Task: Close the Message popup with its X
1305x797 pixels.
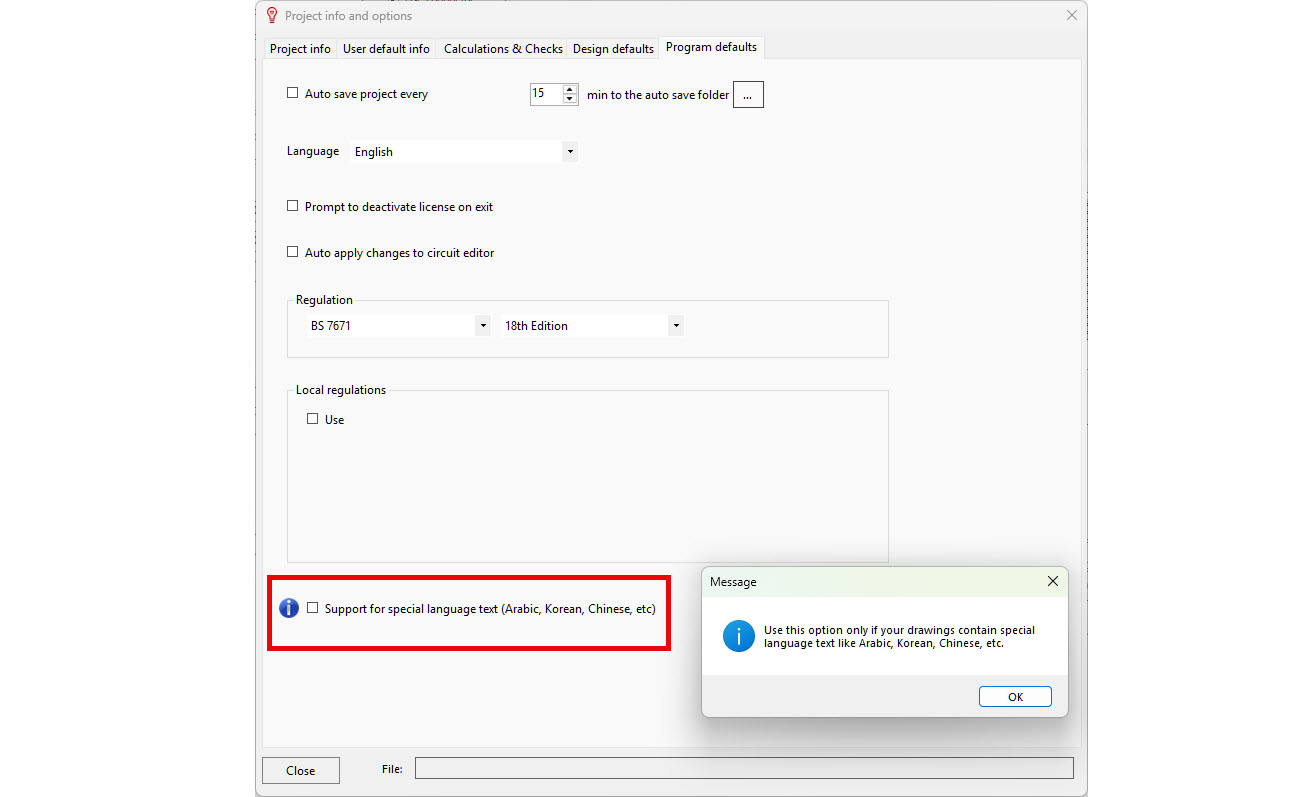Action: point(1052,581)
